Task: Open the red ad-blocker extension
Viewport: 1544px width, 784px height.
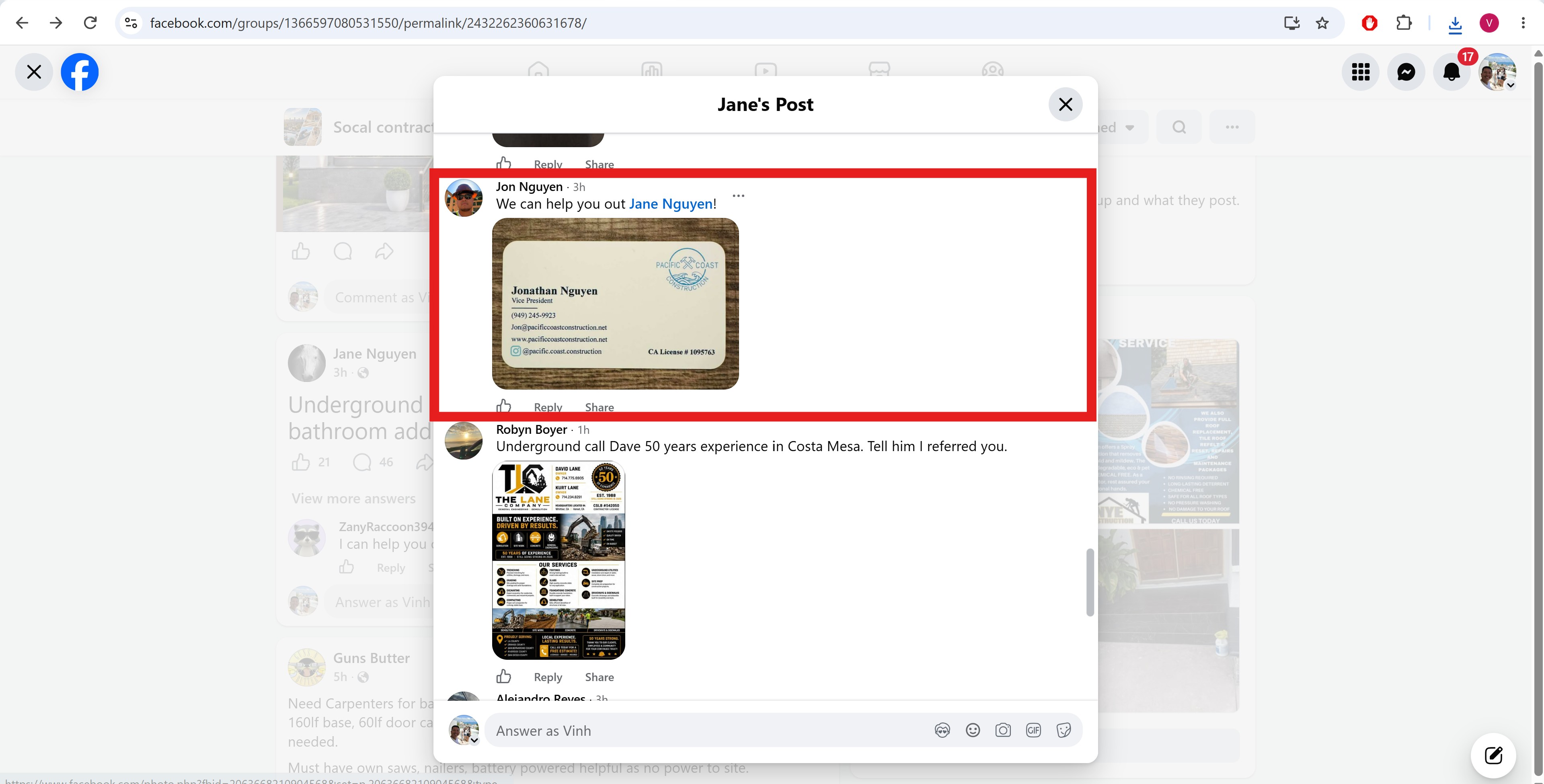Action: coord(1369,23)
